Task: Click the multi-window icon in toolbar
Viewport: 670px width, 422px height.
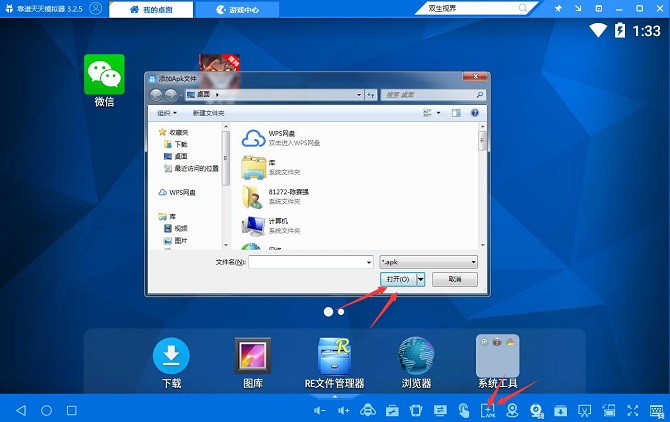Action: (608, 410)
